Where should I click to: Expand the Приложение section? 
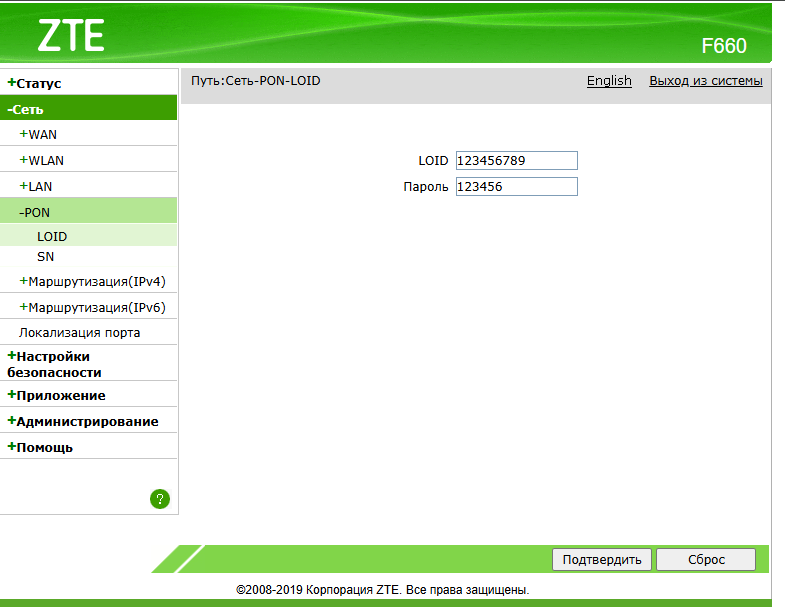[56, 395]
